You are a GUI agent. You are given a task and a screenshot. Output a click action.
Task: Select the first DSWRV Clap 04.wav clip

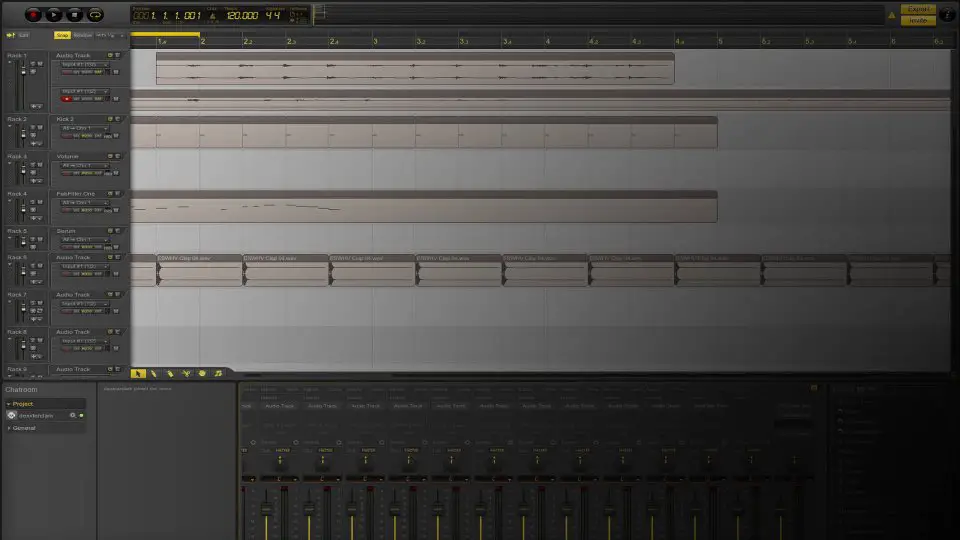[200, 270]
